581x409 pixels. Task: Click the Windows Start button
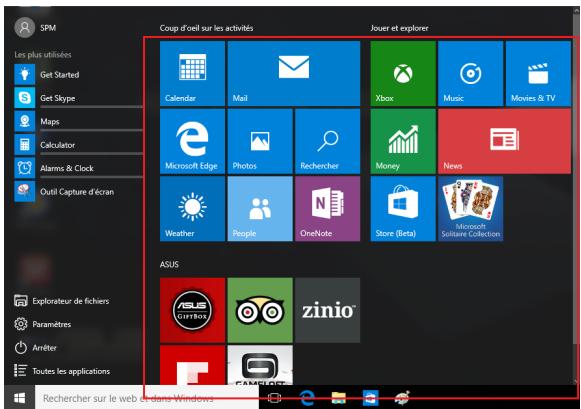click(x=19, y=398)
